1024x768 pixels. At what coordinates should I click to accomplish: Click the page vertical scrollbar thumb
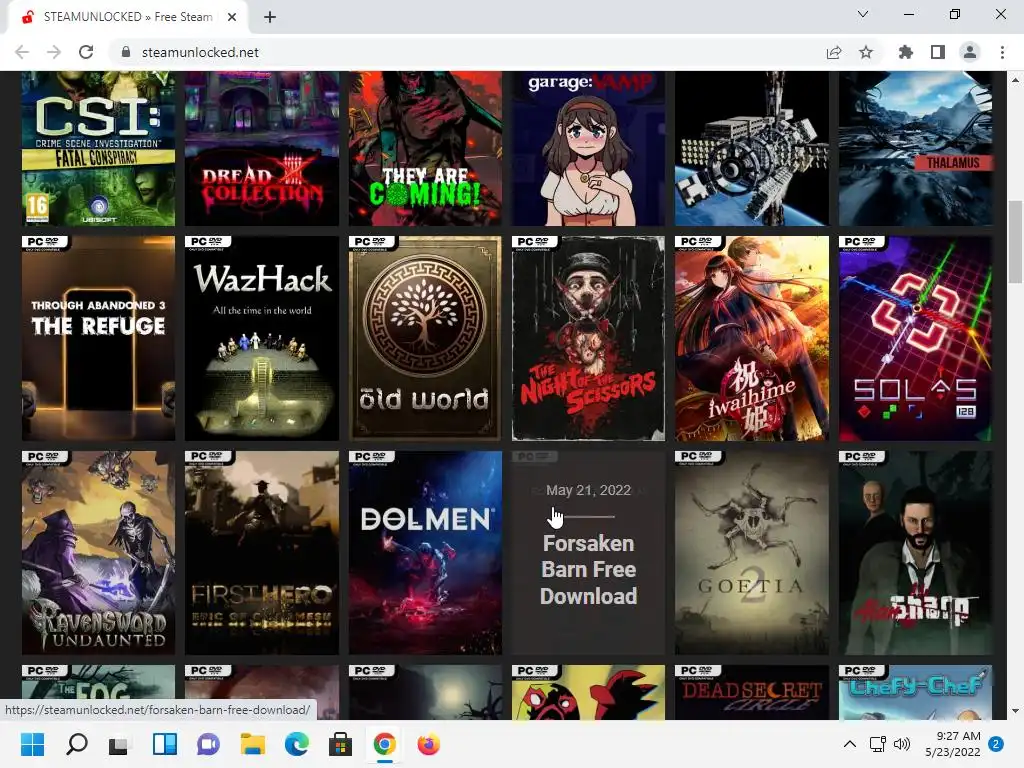tap(1015, 242)
